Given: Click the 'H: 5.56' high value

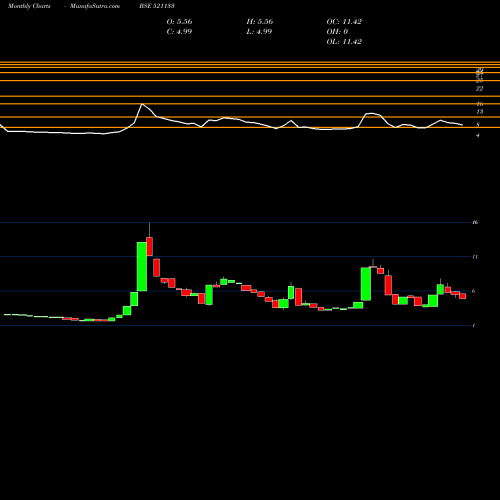Looking at the screenshot, I should point(260,22).
